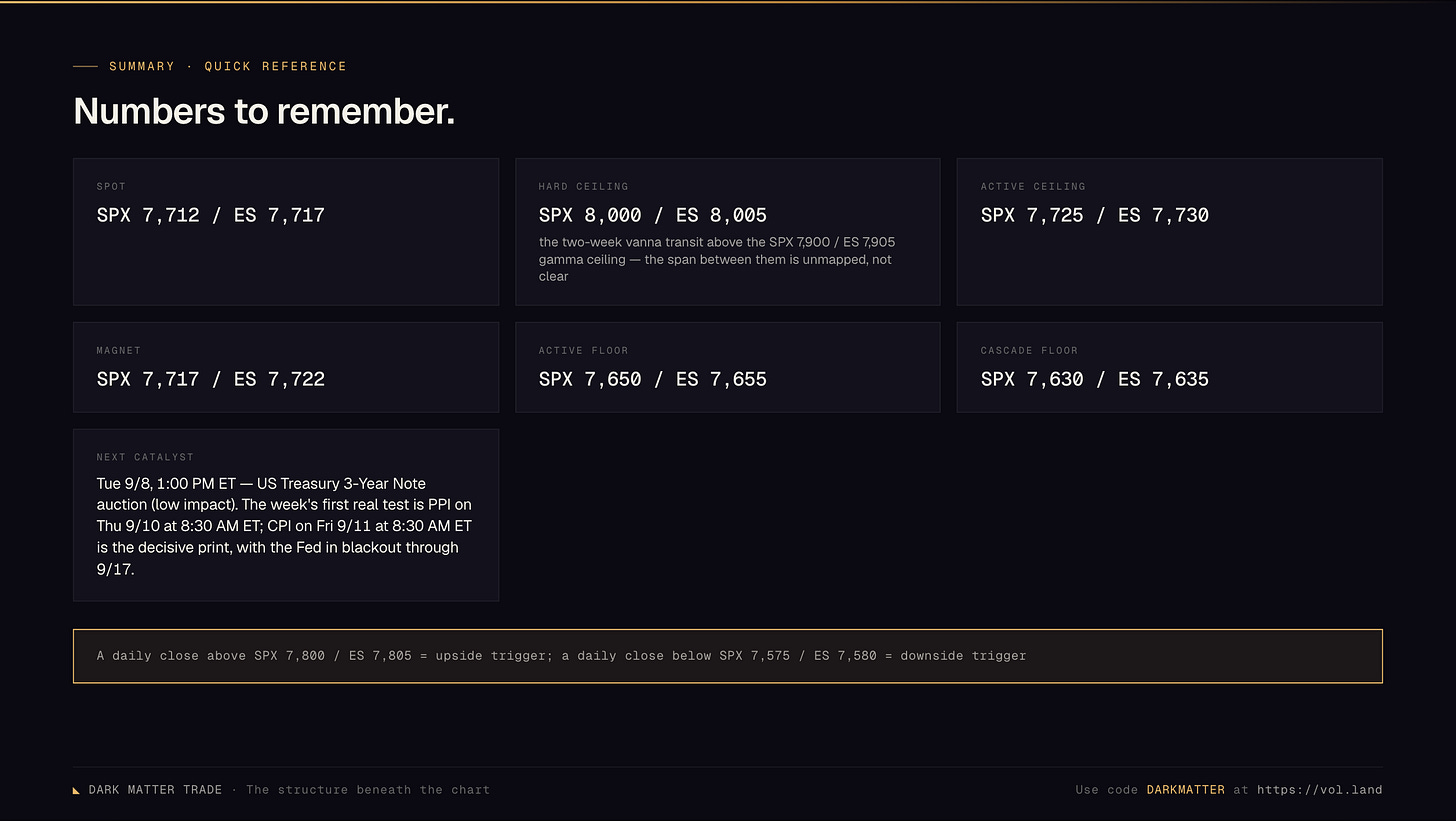The image size is (1456, 821).
Task: Click the Hard Ceiling label text
Action: coord(583,186)
